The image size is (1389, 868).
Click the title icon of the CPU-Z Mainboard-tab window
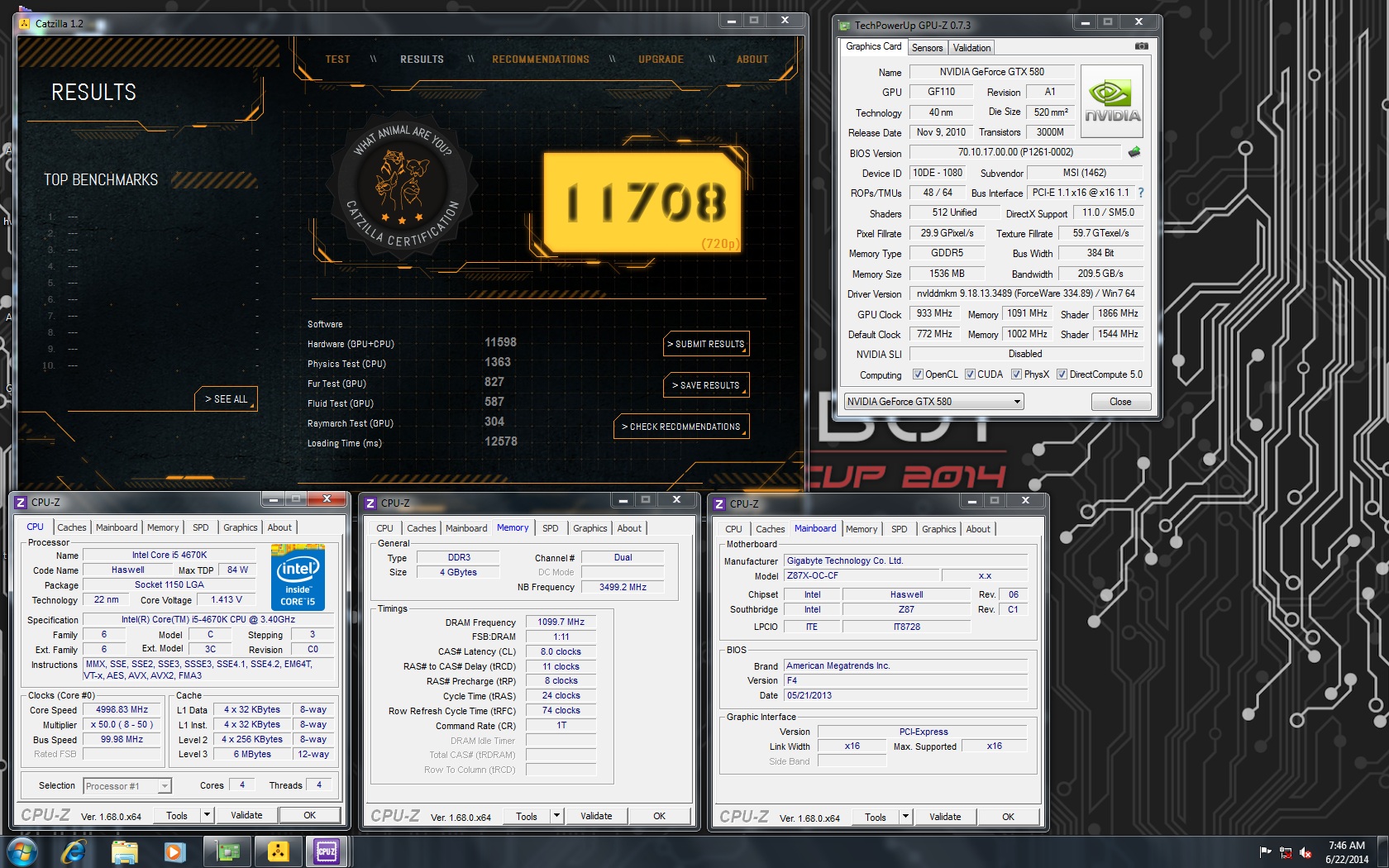coord(719,503)
